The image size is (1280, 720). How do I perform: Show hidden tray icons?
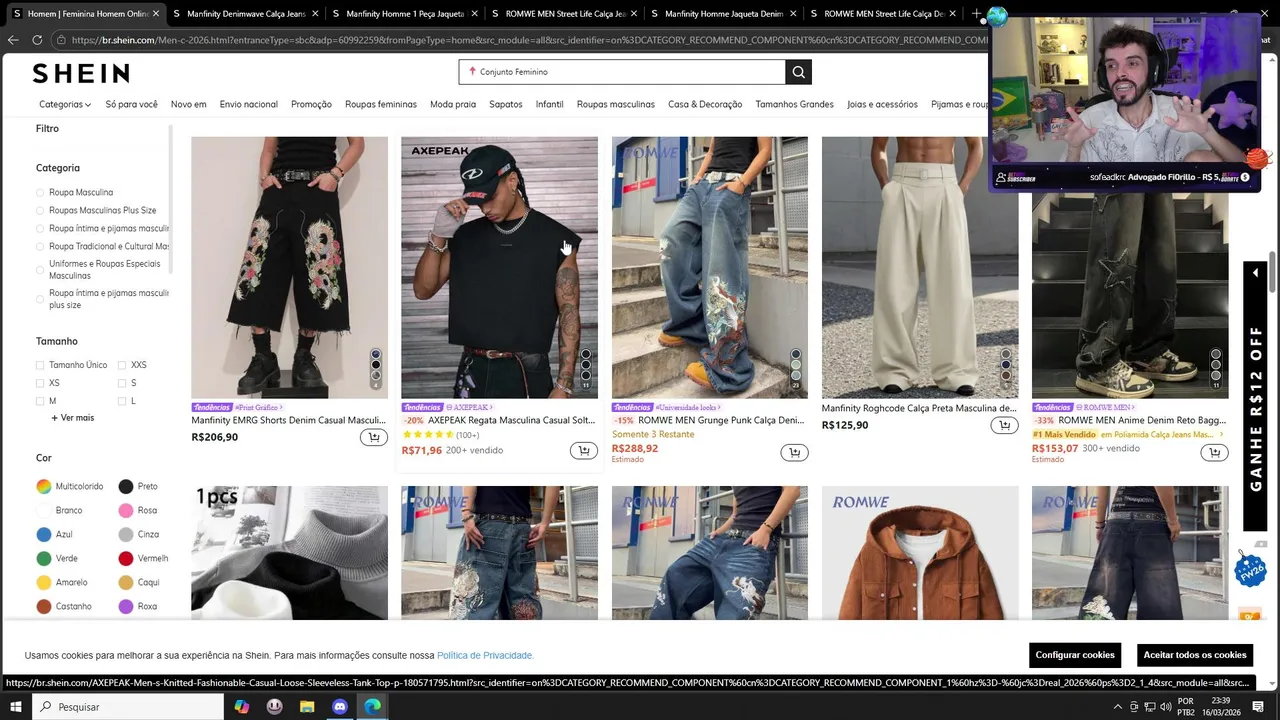[x=1118, y=707]
